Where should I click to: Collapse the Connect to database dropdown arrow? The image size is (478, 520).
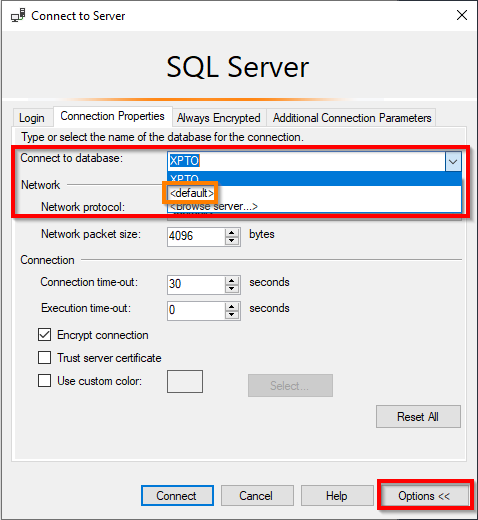tap(453, 161)
